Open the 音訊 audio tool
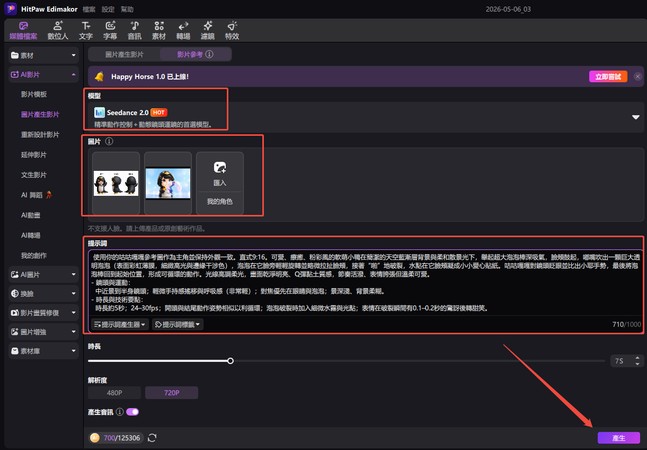647x450 pixels. click(135, 31)
